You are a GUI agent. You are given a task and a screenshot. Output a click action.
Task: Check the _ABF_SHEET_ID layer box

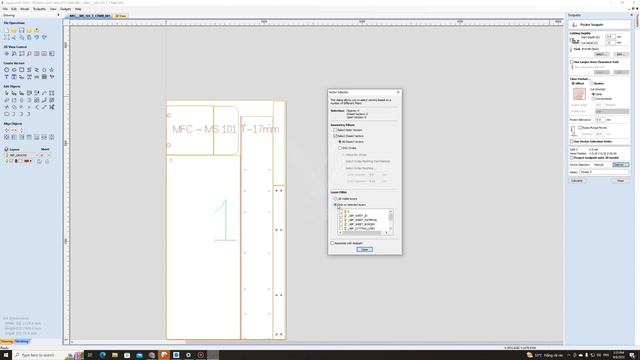(341, 216)
